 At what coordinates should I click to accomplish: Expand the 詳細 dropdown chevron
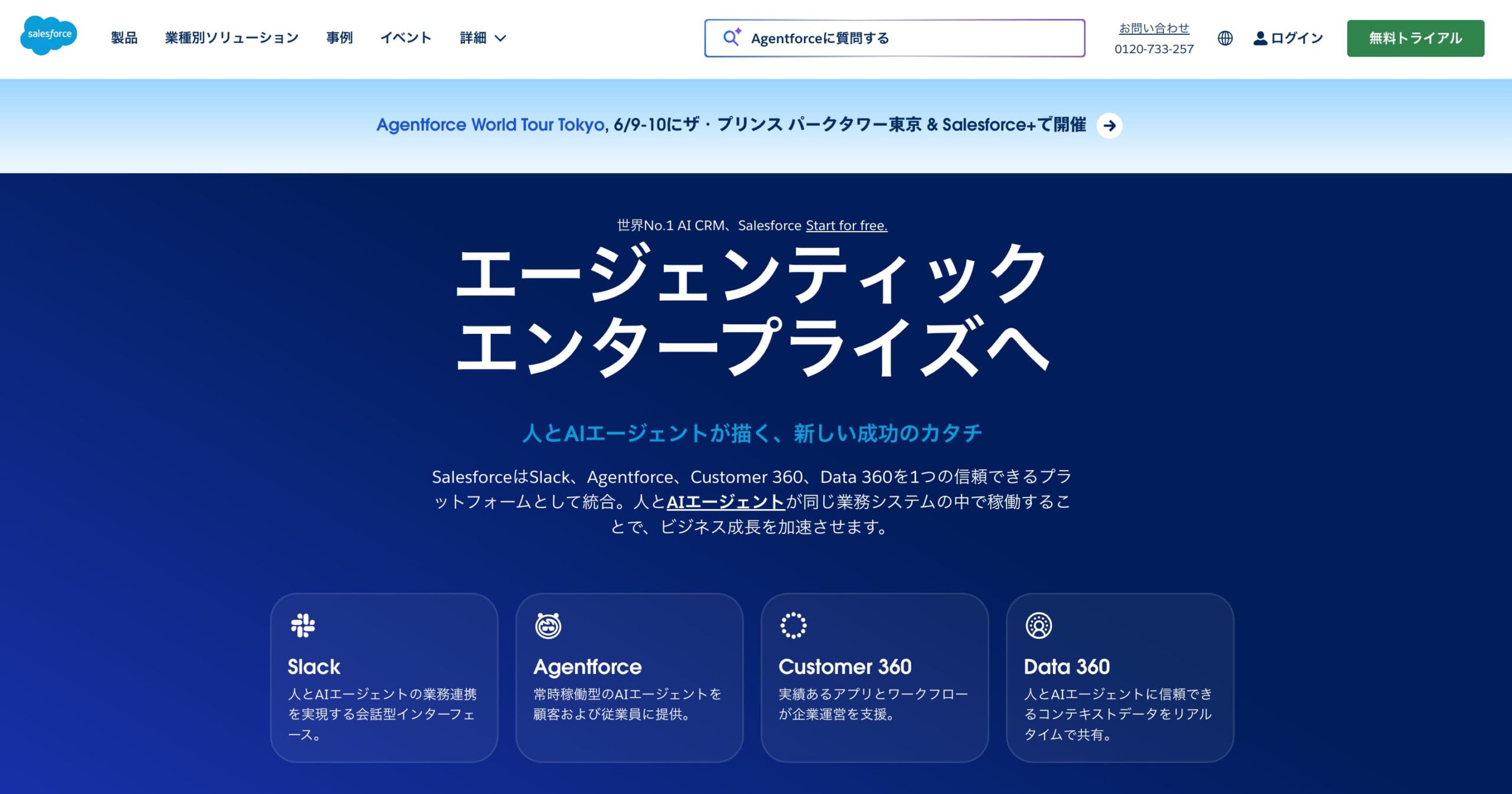coord(500,38)
